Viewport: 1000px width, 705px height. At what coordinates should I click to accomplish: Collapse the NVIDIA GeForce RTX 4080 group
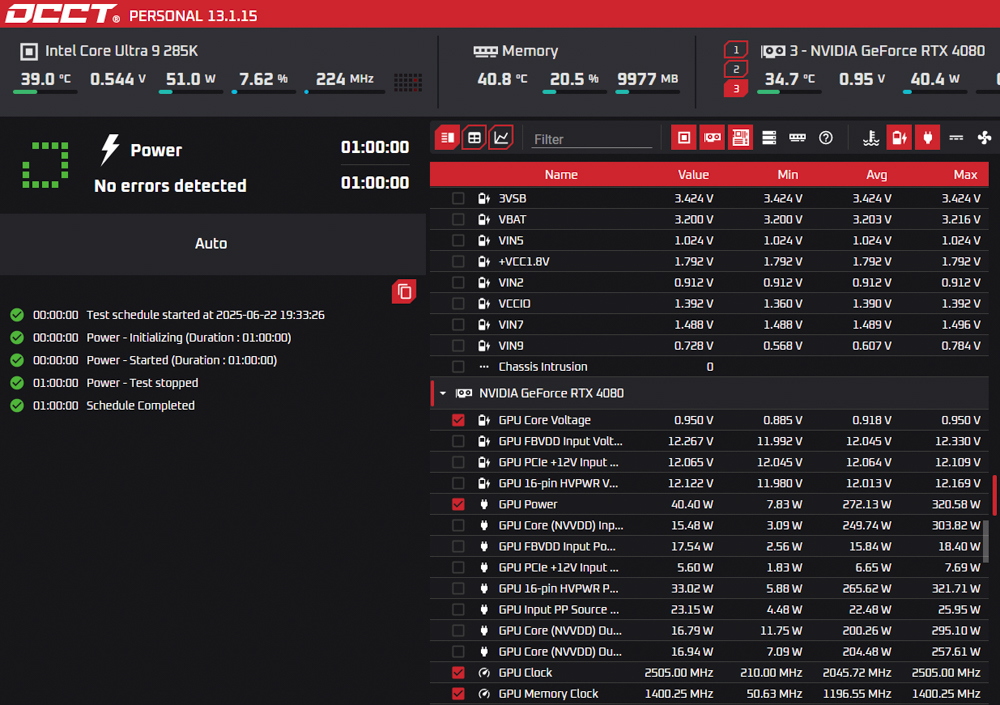click(443, 394)
